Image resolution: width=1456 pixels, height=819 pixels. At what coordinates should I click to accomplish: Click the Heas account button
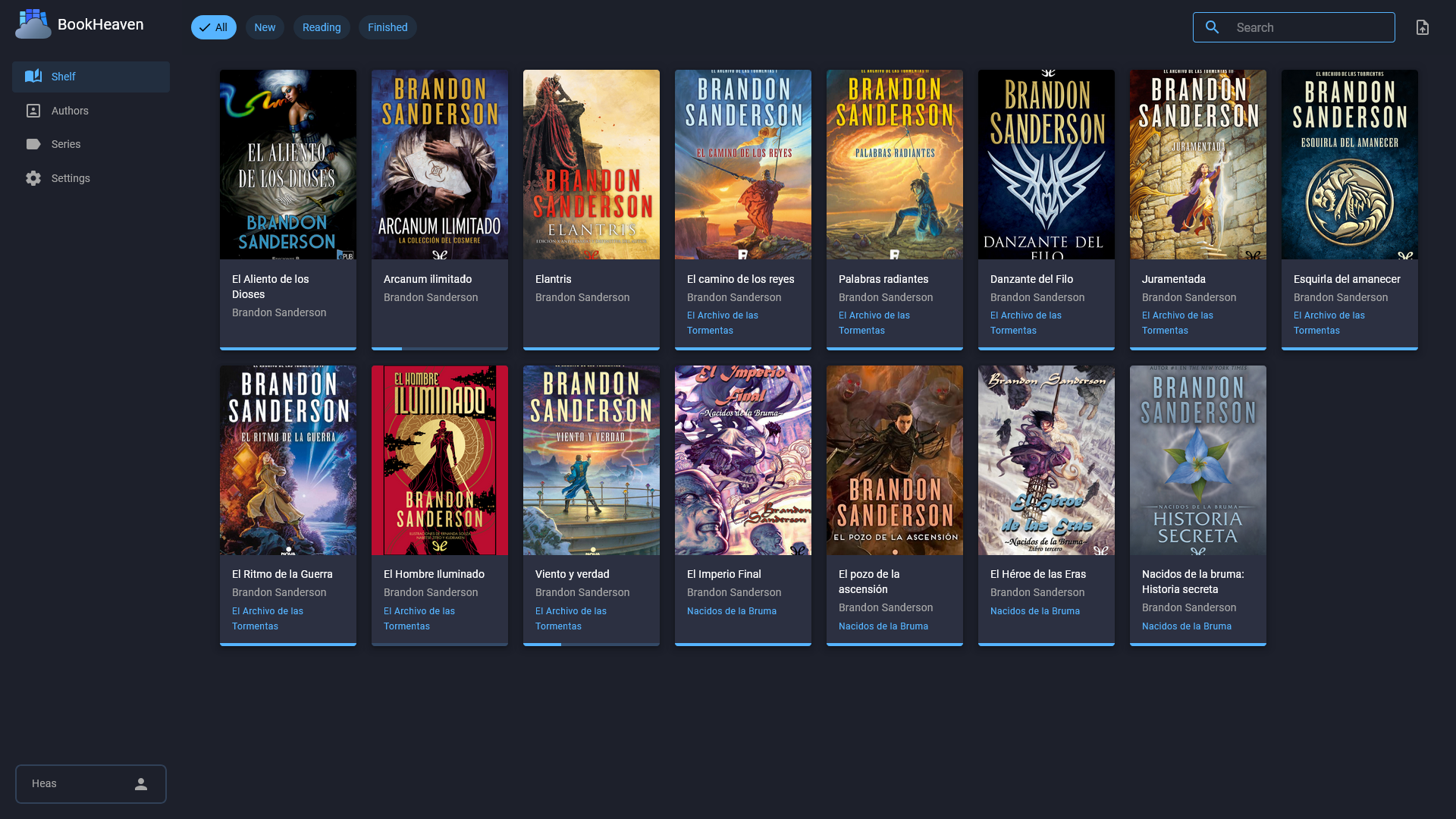coord(90,784)
